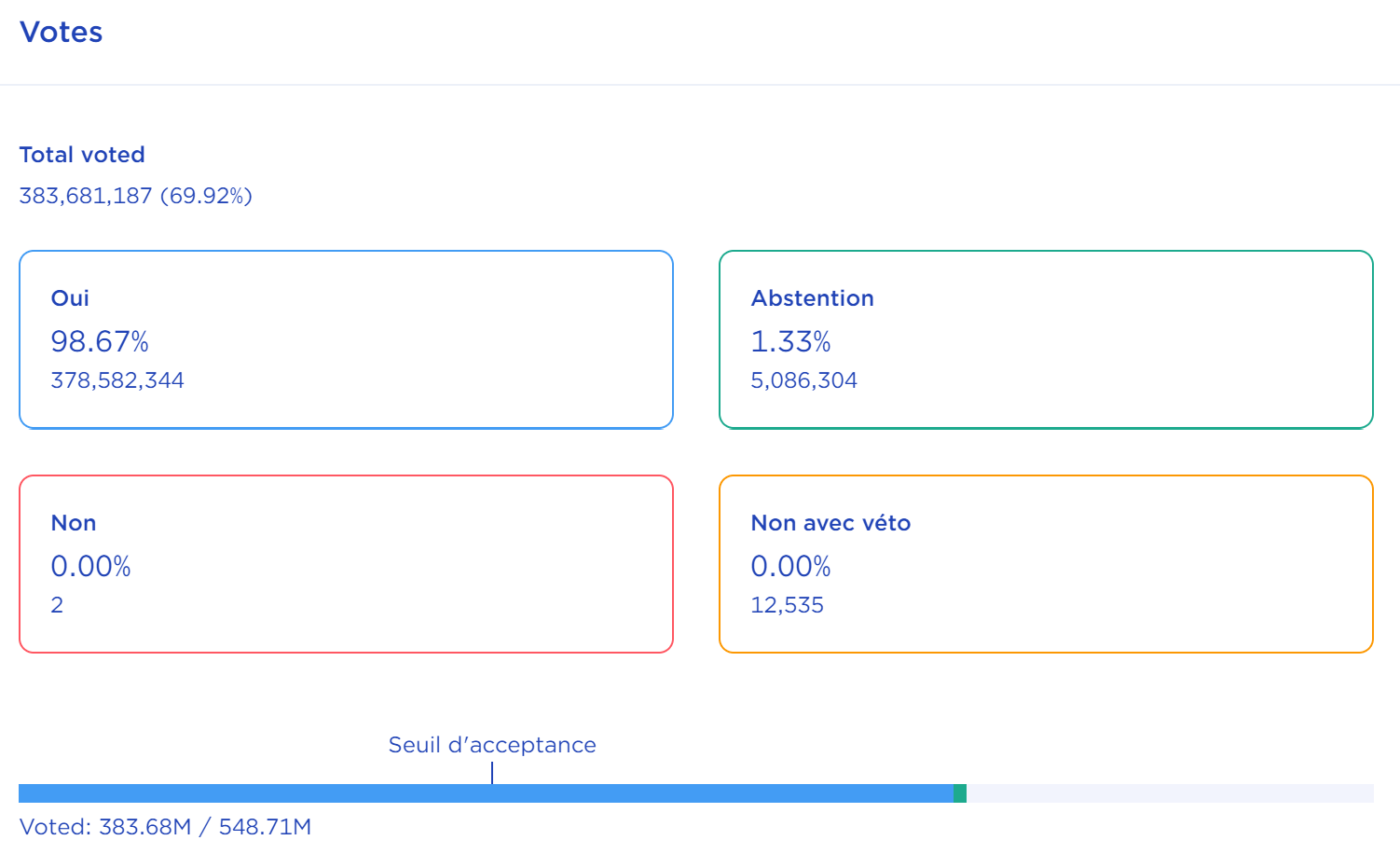
Task: Click the Abstention card title
Action: pos(813,298)
